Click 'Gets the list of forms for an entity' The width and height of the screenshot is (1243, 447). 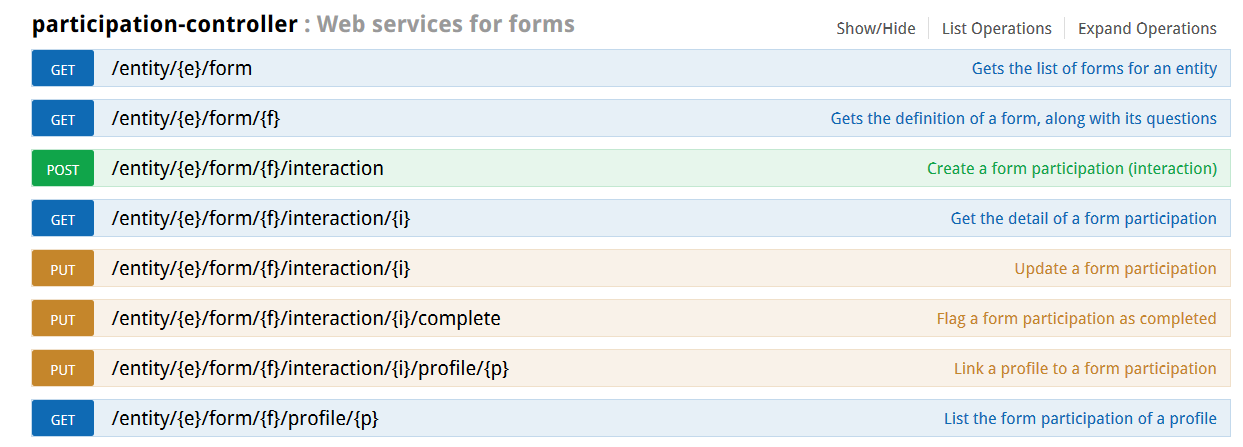[x=1094, y=69]
